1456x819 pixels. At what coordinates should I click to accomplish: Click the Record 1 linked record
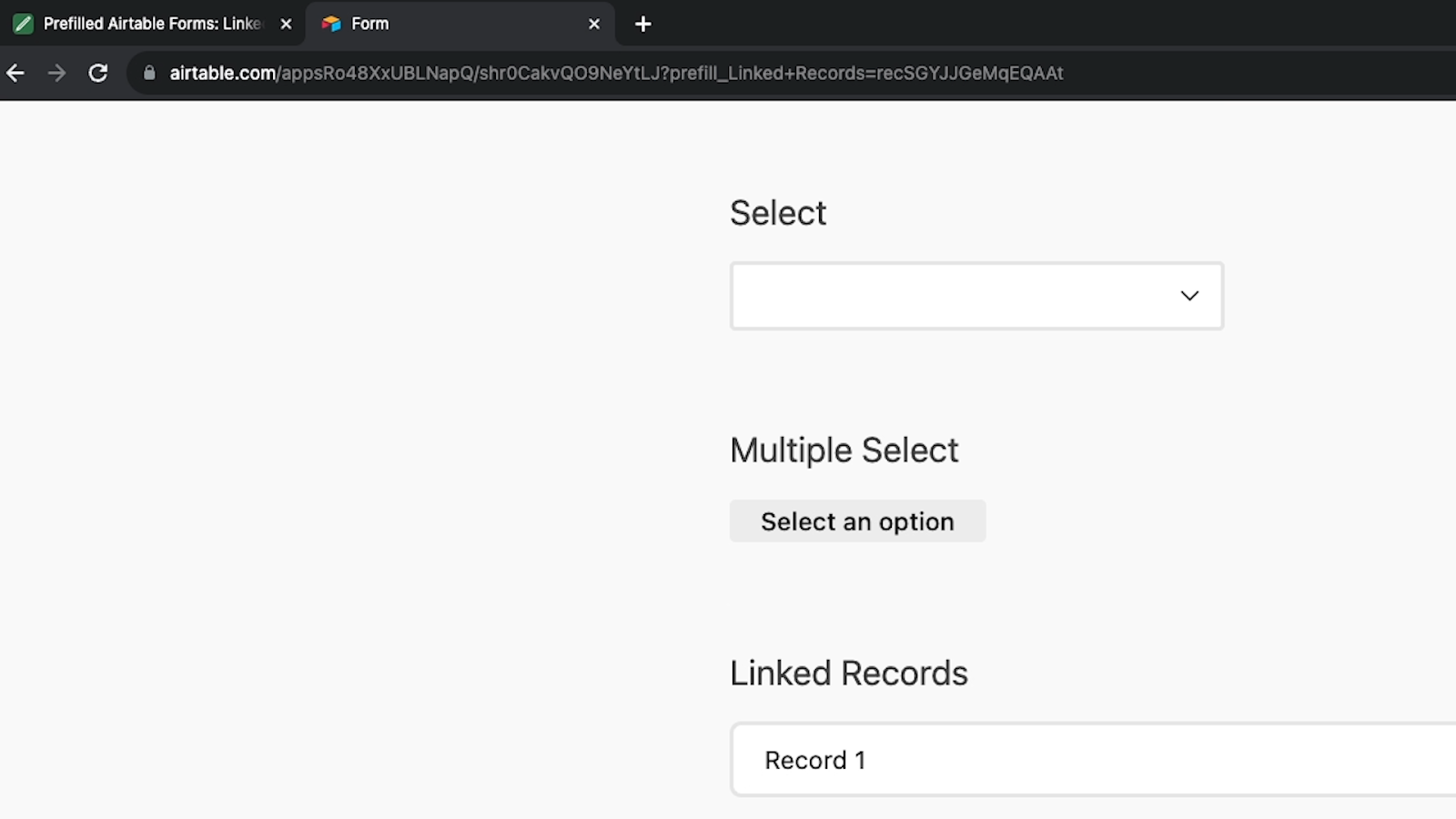[815, 760]
